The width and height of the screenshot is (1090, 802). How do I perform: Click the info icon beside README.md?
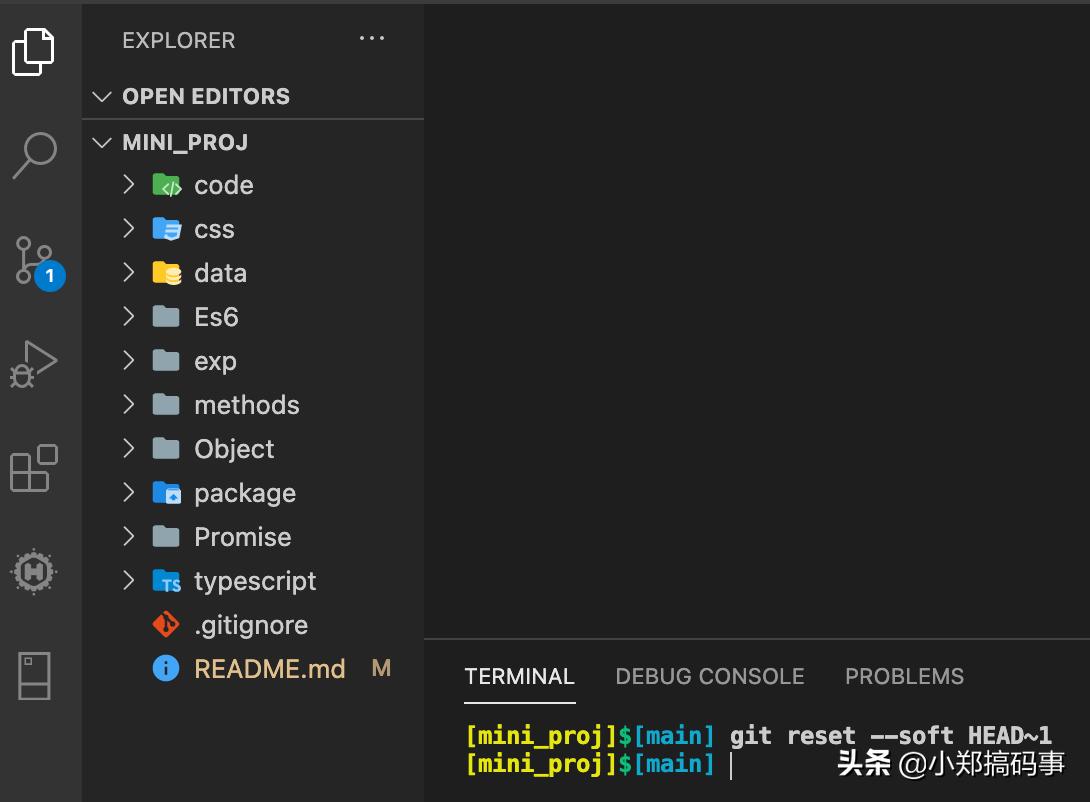pos(166,669)
